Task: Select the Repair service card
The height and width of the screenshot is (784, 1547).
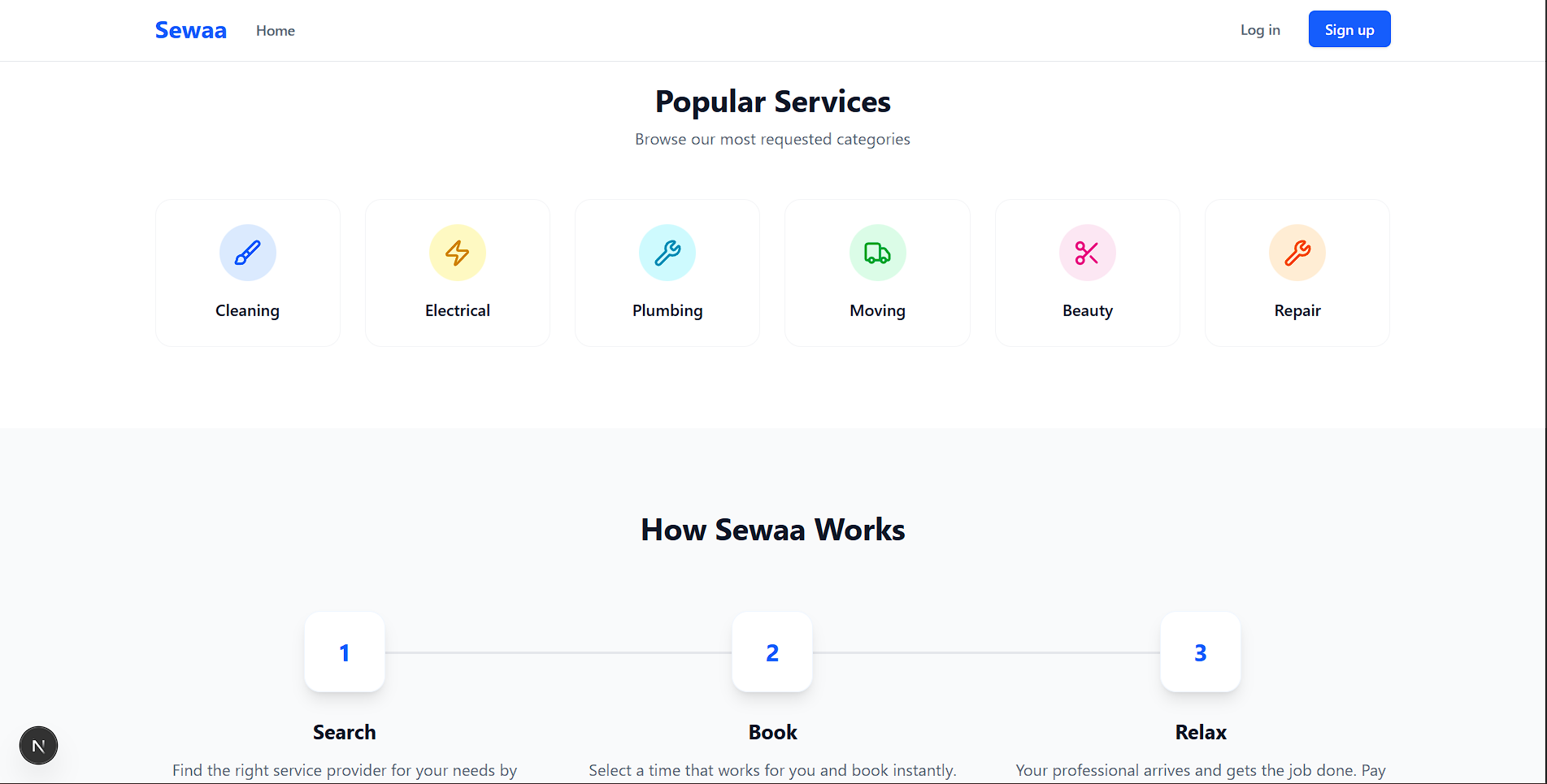Action: (x=1297, y=273)
